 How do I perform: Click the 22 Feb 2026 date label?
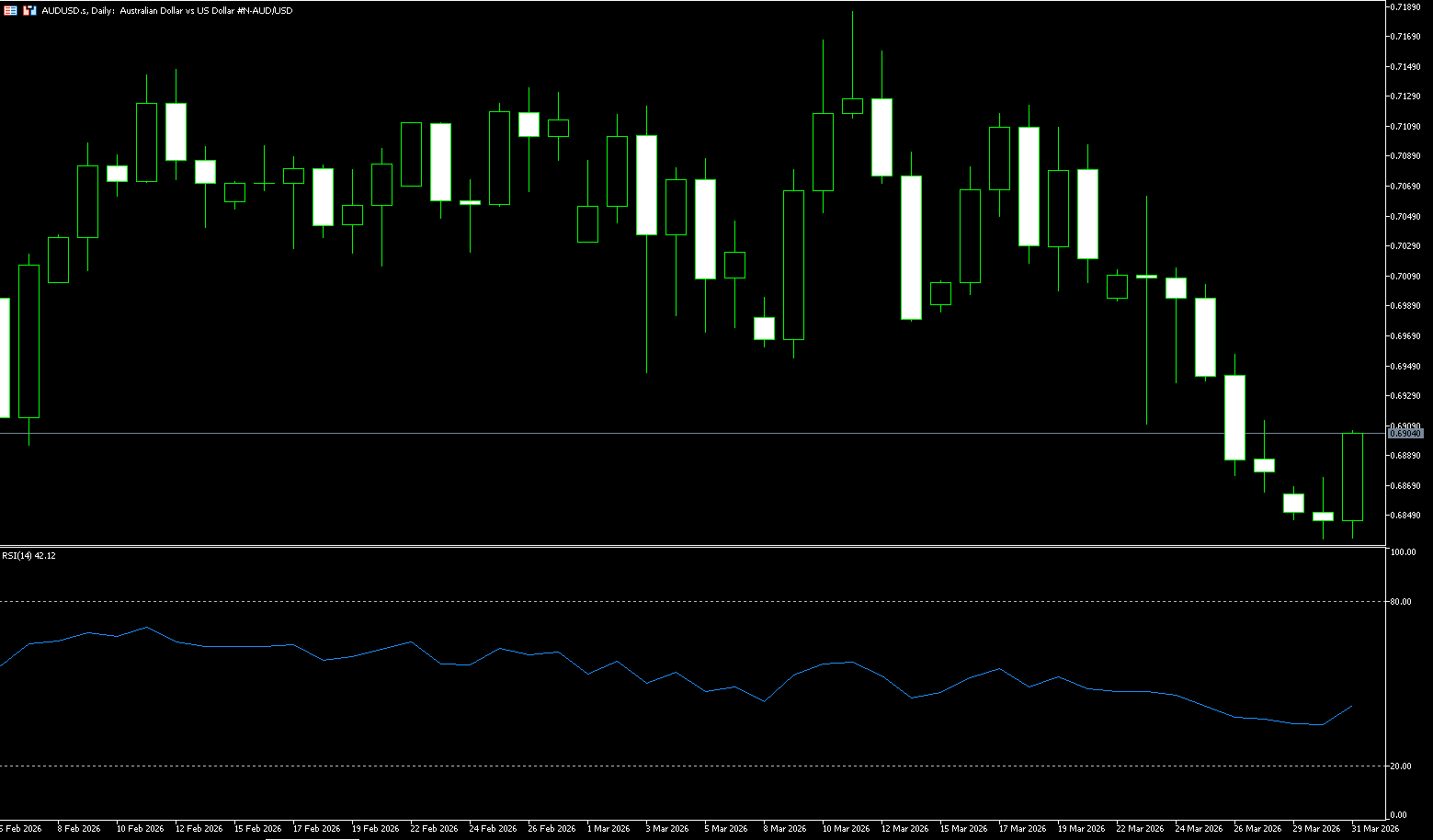pos(434,828)
